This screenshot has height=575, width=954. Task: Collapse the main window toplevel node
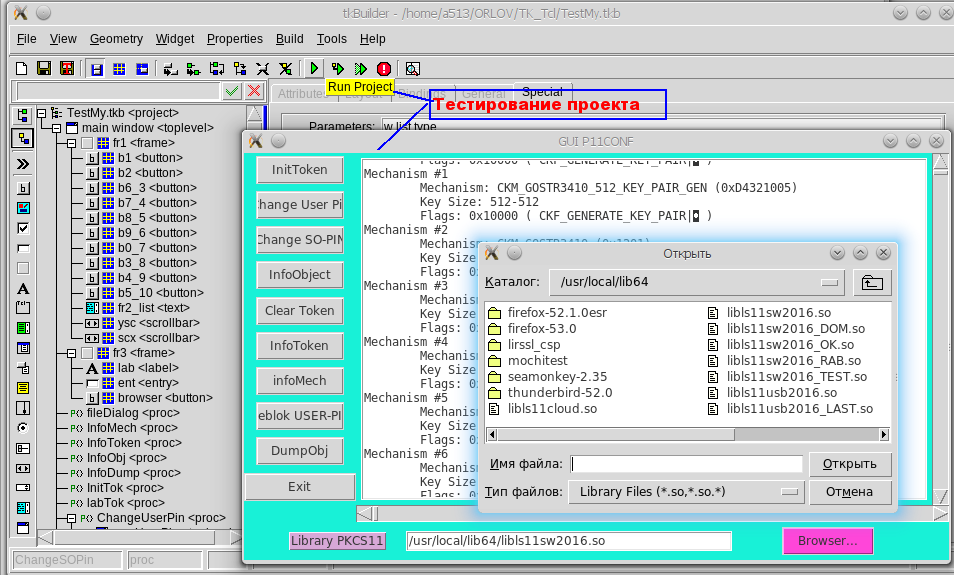[x=57, y=128]
